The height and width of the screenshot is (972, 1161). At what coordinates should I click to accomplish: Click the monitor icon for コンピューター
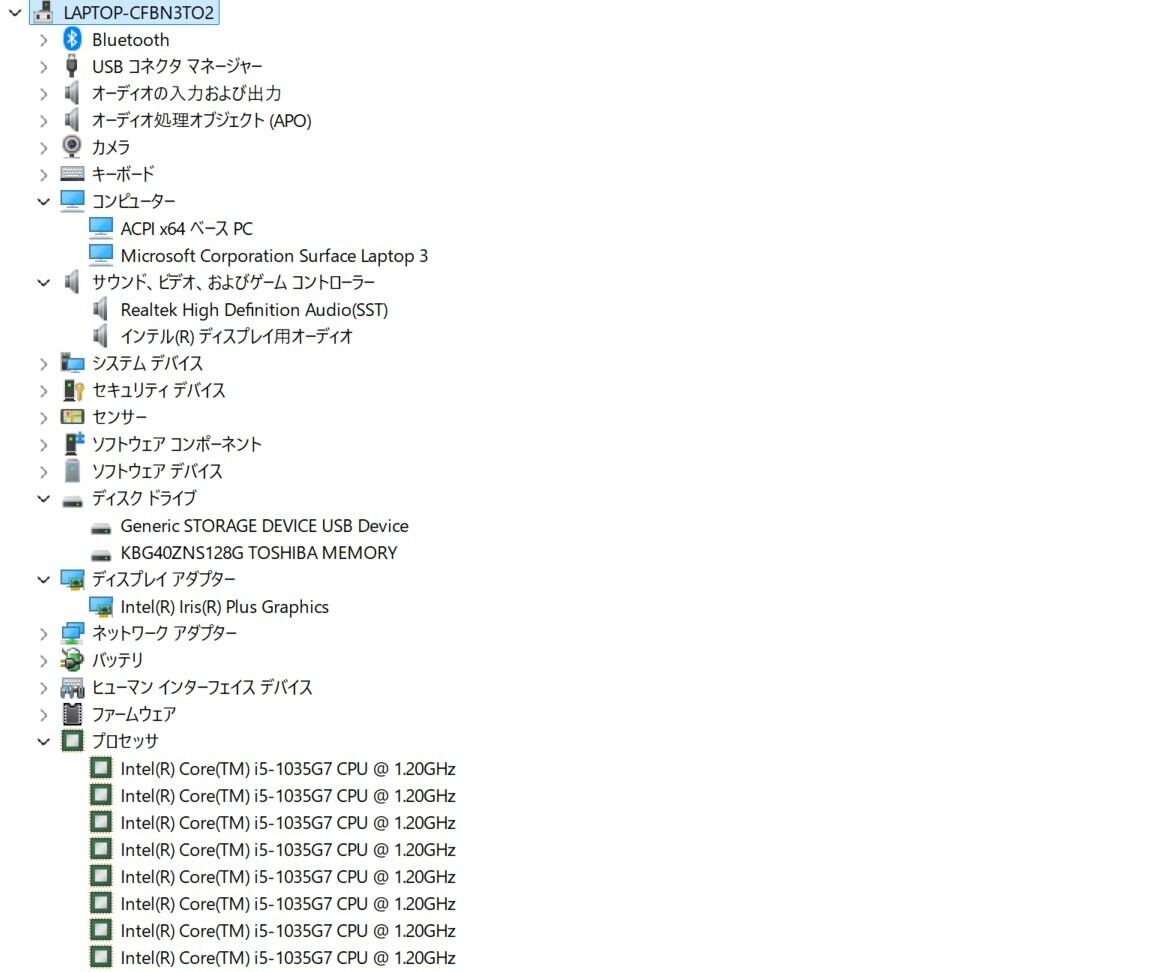[72, 201]
